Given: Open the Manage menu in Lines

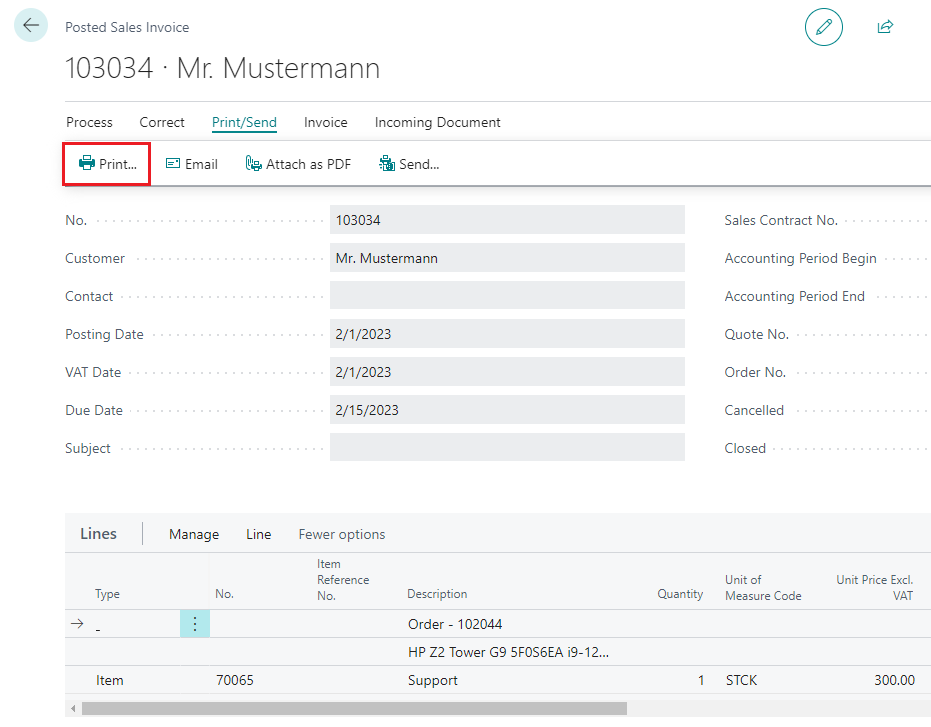Looking at the screenshot, I should 194,534.
